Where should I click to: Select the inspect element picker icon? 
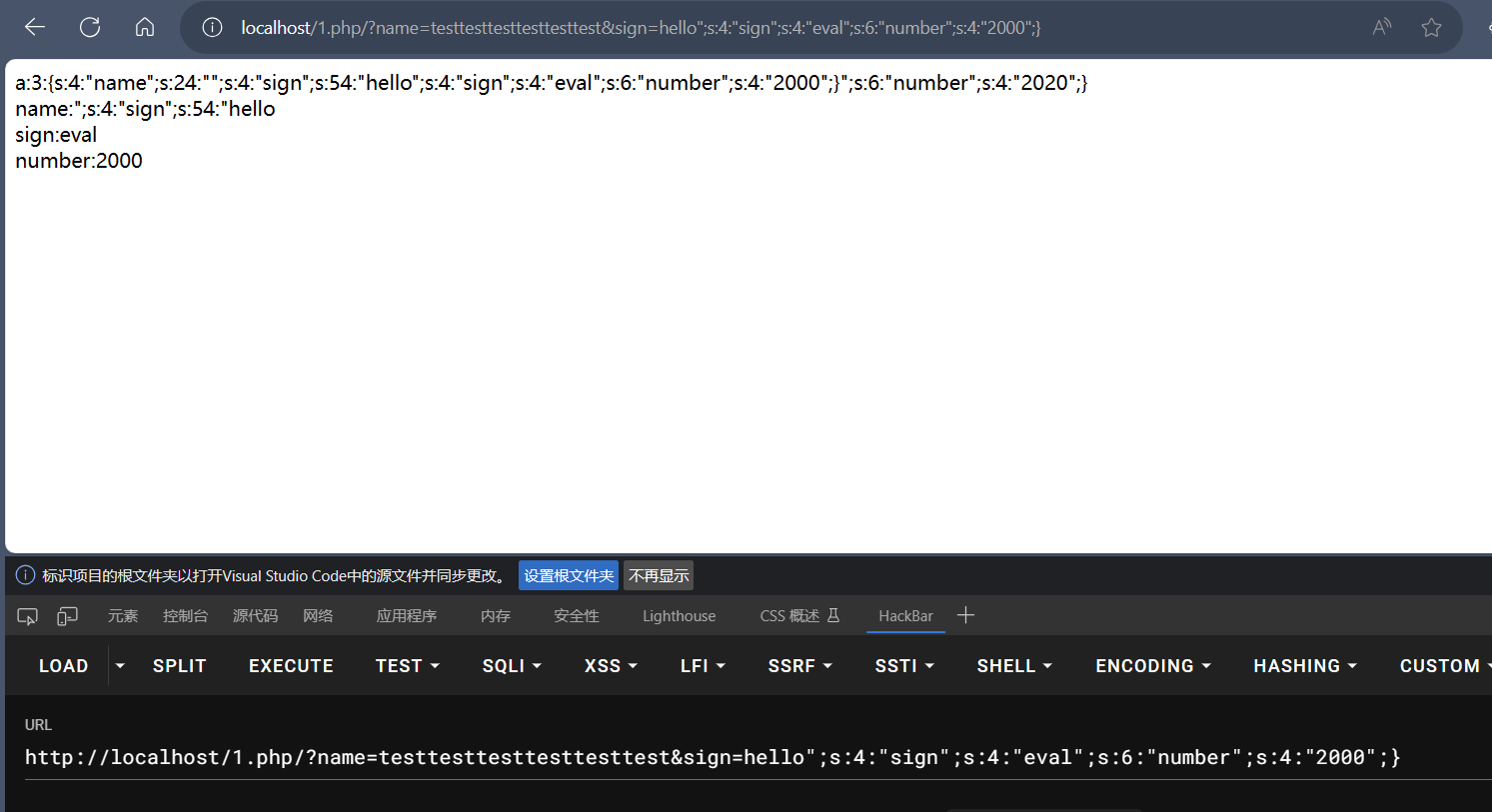pos(28,616)
